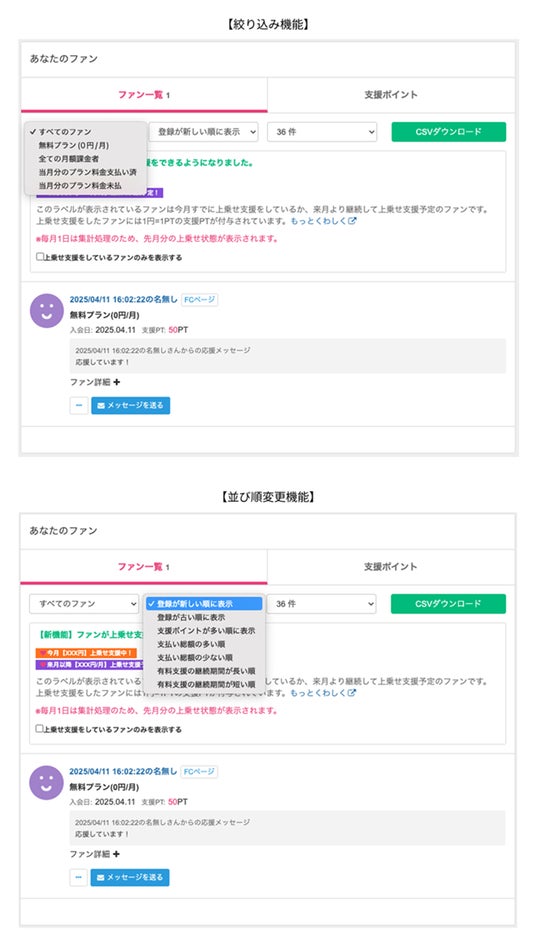Choose 支援ポイントが多い順に表示 sort option
Image resolution: width=536 pixels, height=950 pixels.
[x=206, y=631]
